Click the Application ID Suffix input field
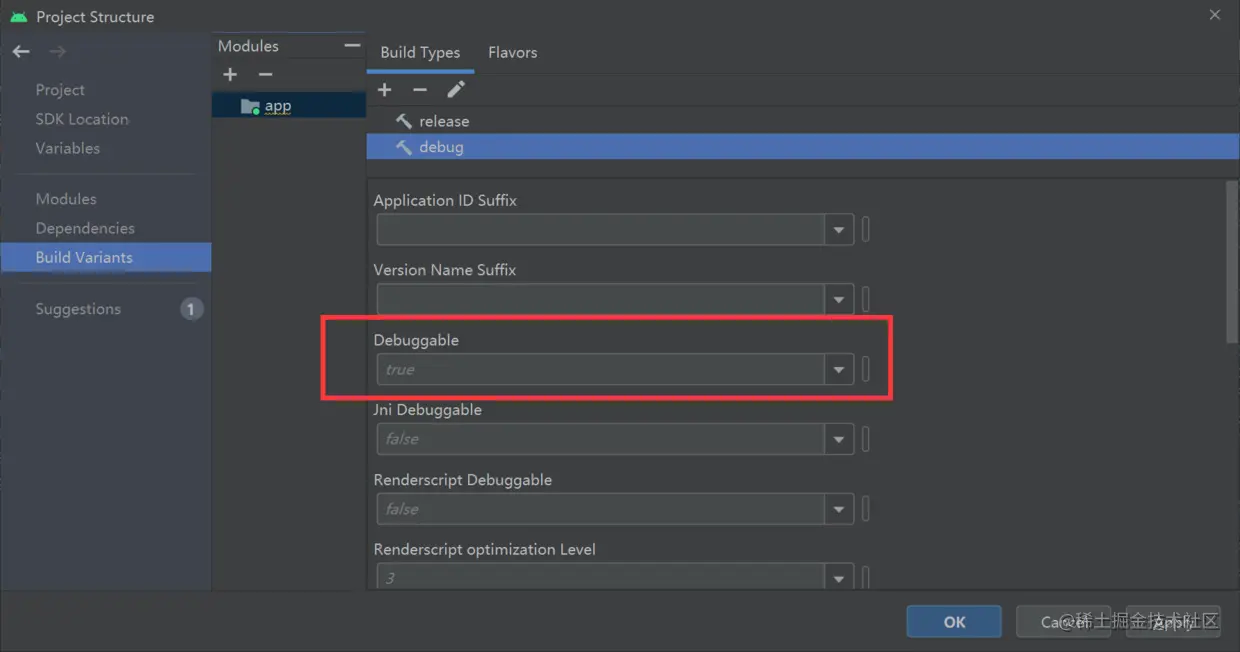Image resolution: width=1240 pixels, height=652 pixels. point(601,230)
